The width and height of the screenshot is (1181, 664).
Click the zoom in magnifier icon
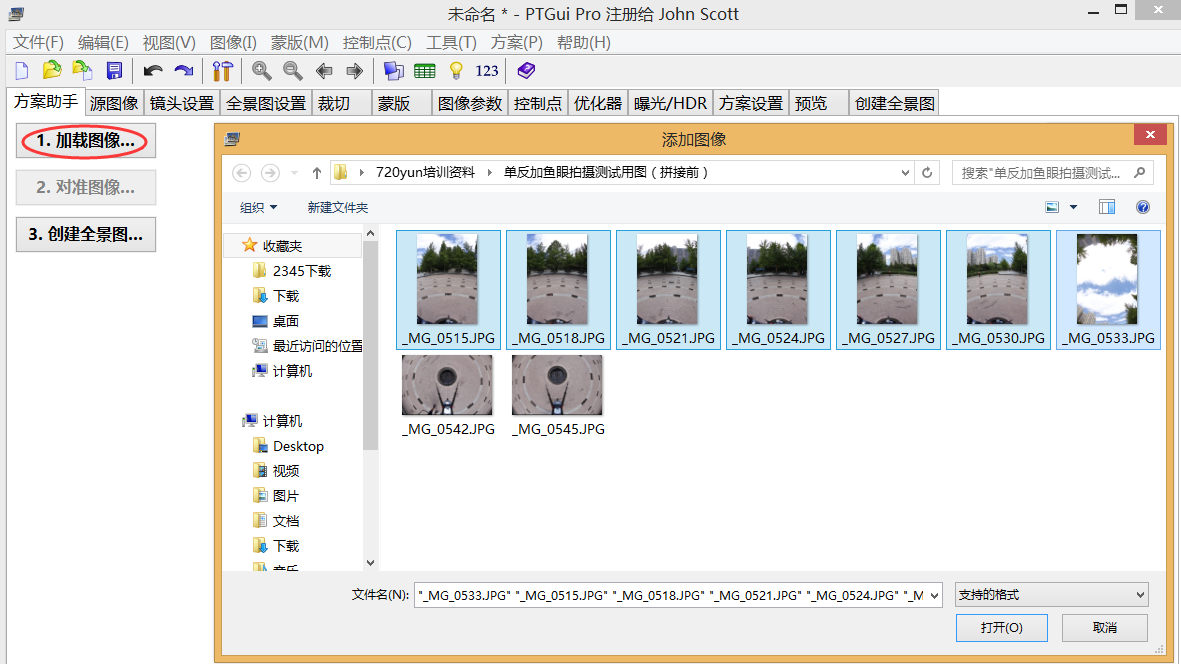(262, 70)
